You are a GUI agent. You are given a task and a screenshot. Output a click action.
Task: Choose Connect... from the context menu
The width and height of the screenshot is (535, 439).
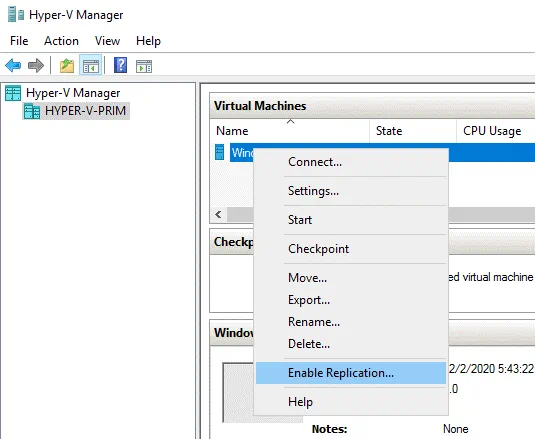(x=351, y=162)
